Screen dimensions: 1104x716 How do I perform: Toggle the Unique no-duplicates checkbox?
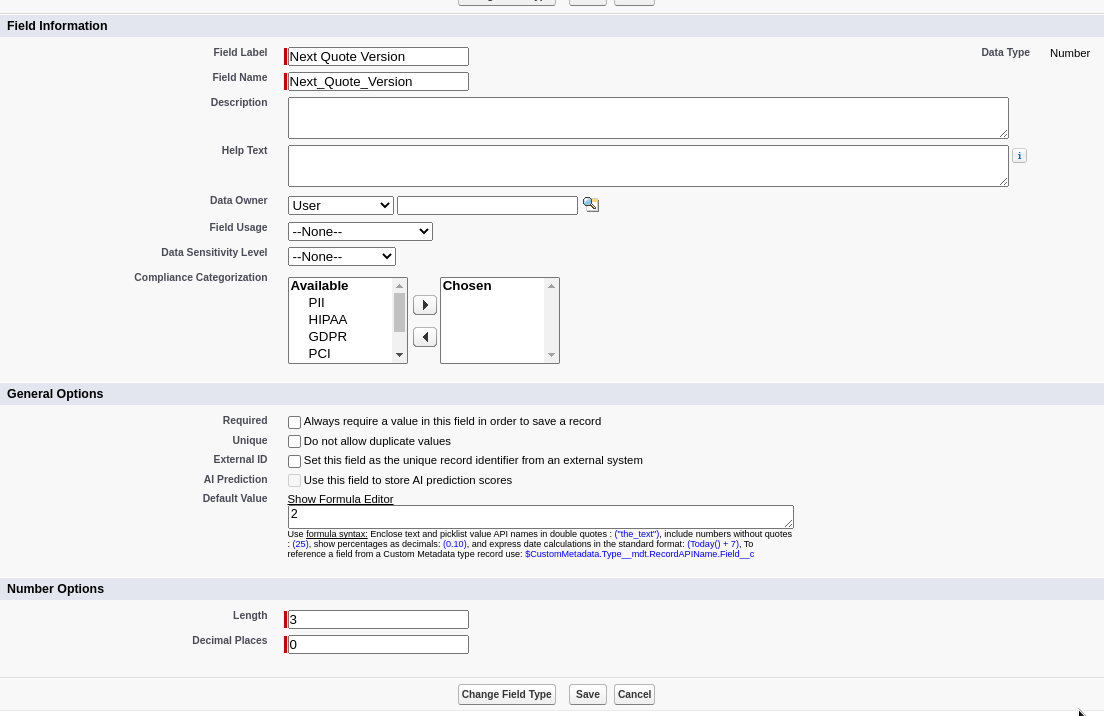pos(294,442)
